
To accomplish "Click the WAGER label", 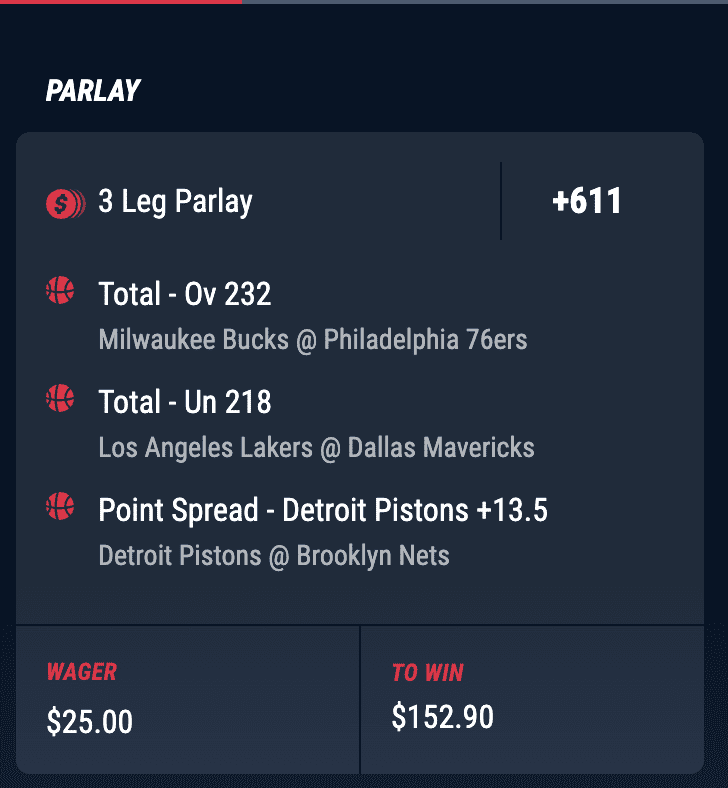I will (x=81, y=672).
